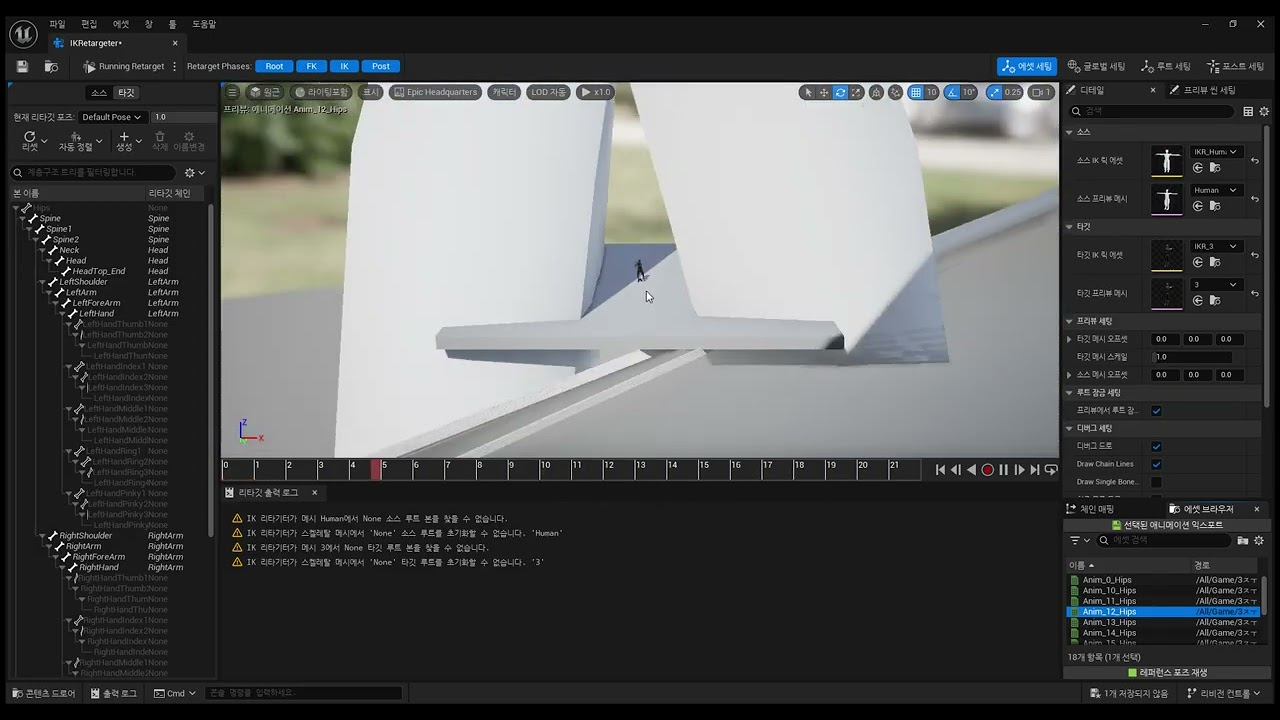
Task: Collapse the Spine bone tree node
Action: [24, 218]
